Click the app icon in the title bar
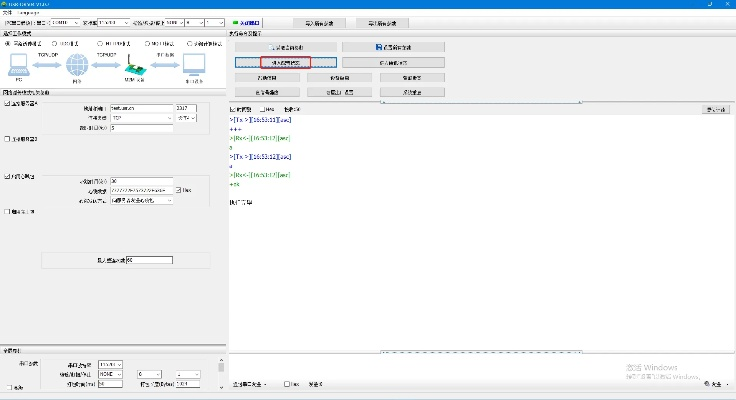 tap(4, 4)
